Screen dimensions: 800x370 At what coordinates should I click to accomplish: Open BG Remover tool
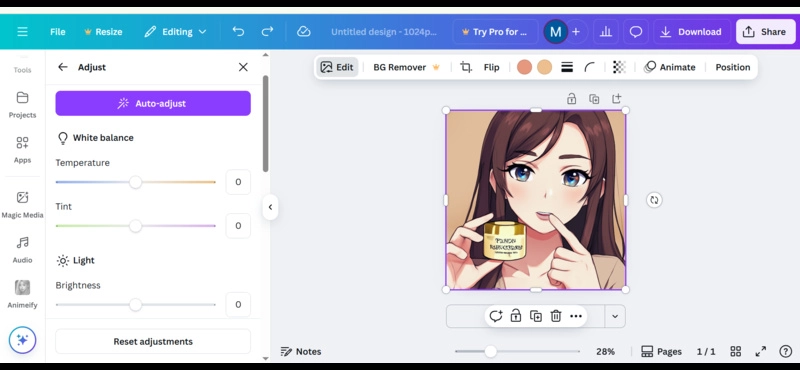click(x=406, y=67)
